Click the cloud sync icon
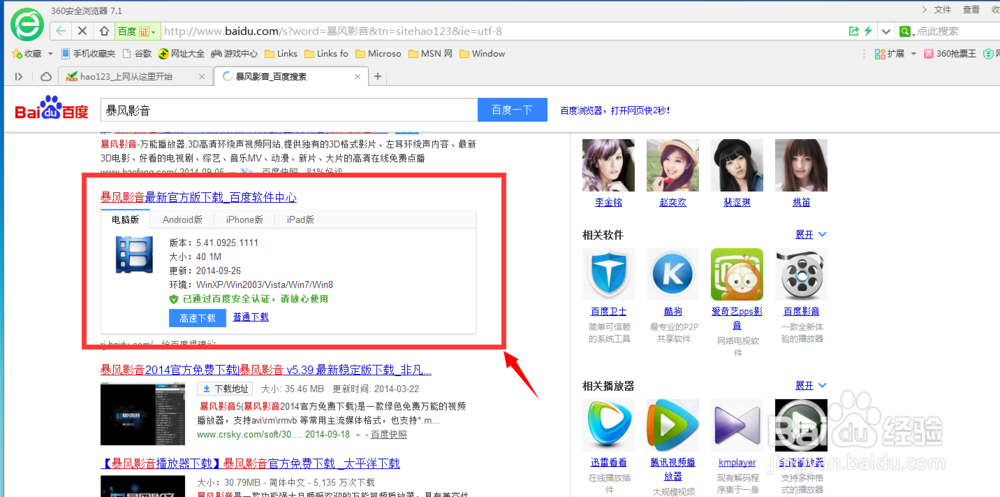 tap(45, 77)
